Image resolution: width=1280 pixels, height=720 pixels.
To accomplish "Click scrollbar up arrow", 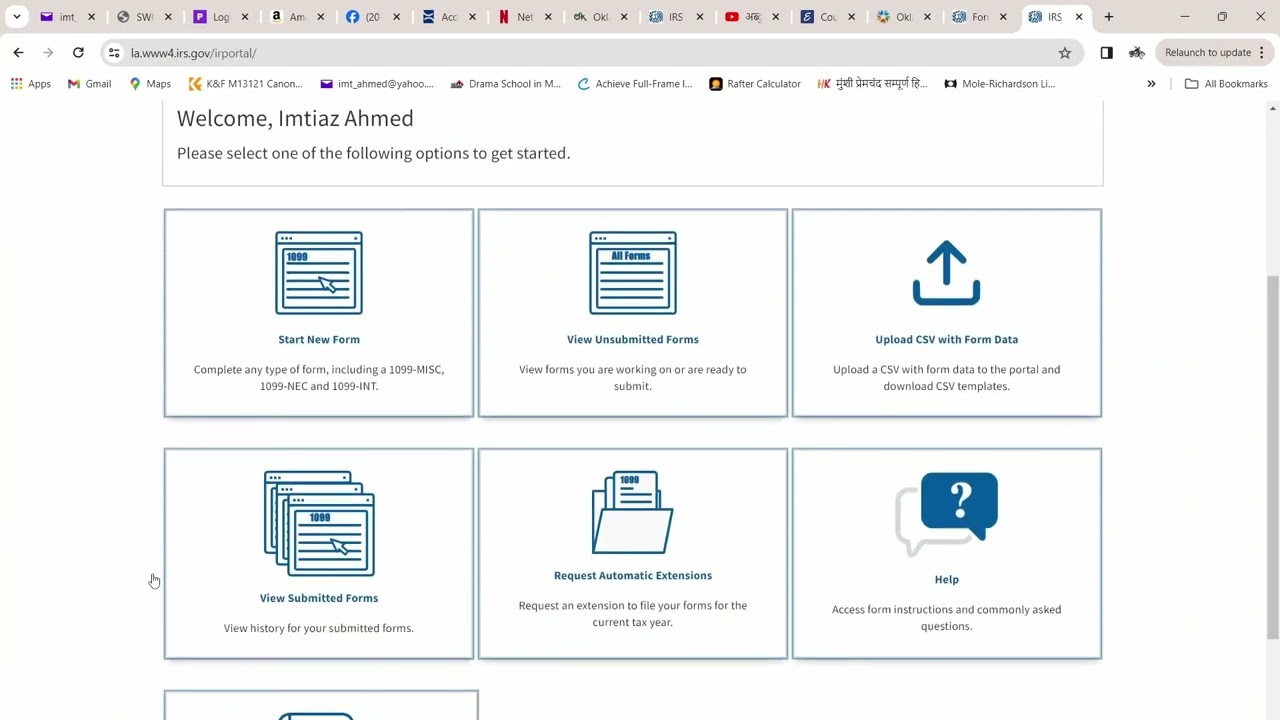I will (x=1272, y=108).
